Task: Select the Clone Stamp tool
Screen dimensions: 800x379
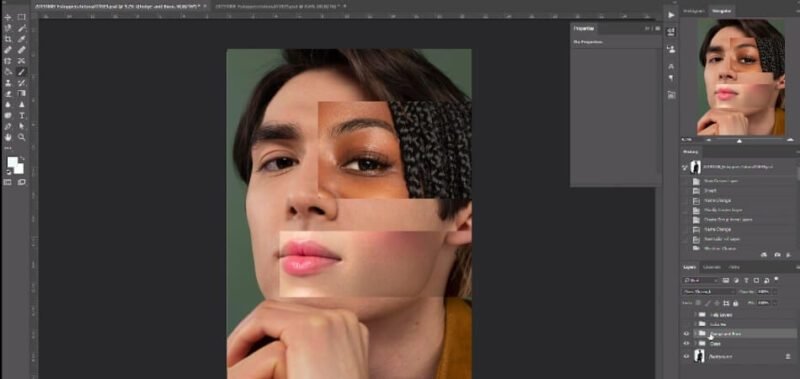Action: pyautogui.click(x=8, y=82)
